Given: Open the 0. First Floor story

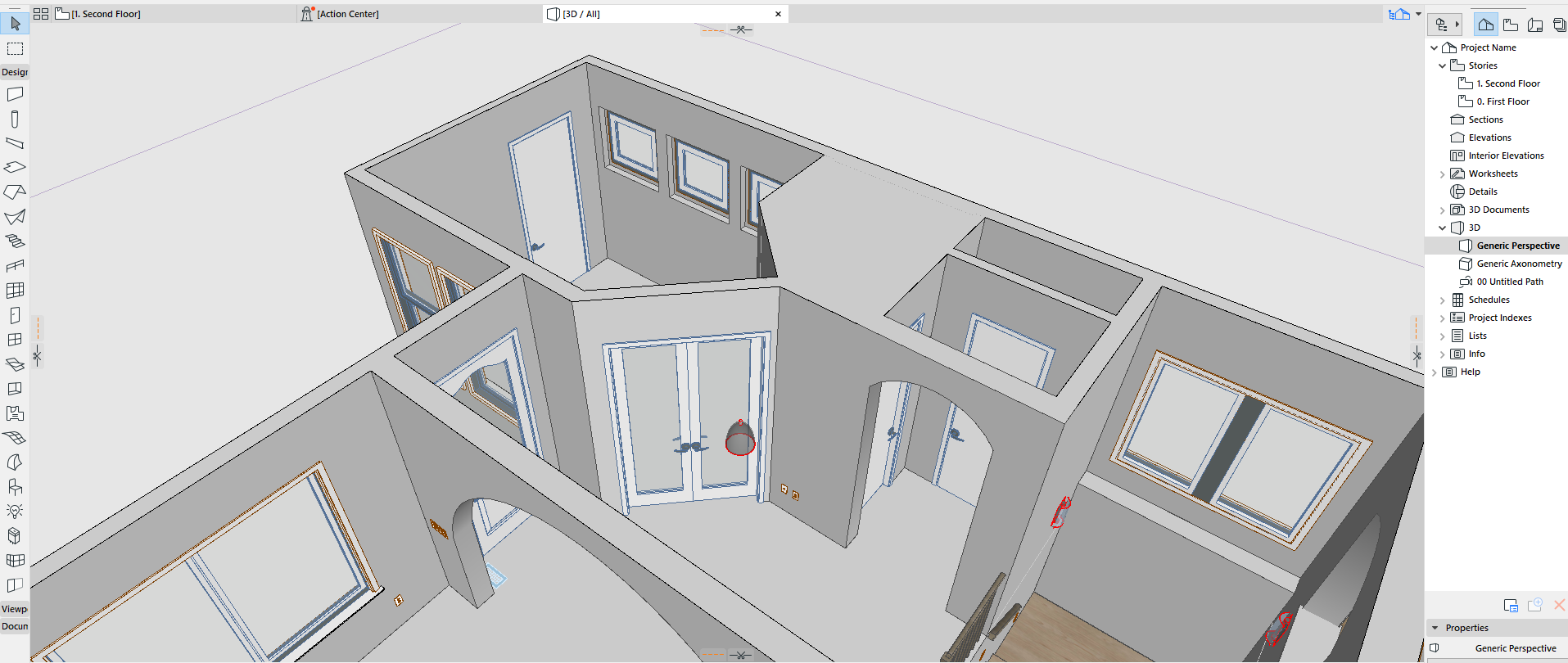Looking at the screenshot, I should pos(1502,101).
